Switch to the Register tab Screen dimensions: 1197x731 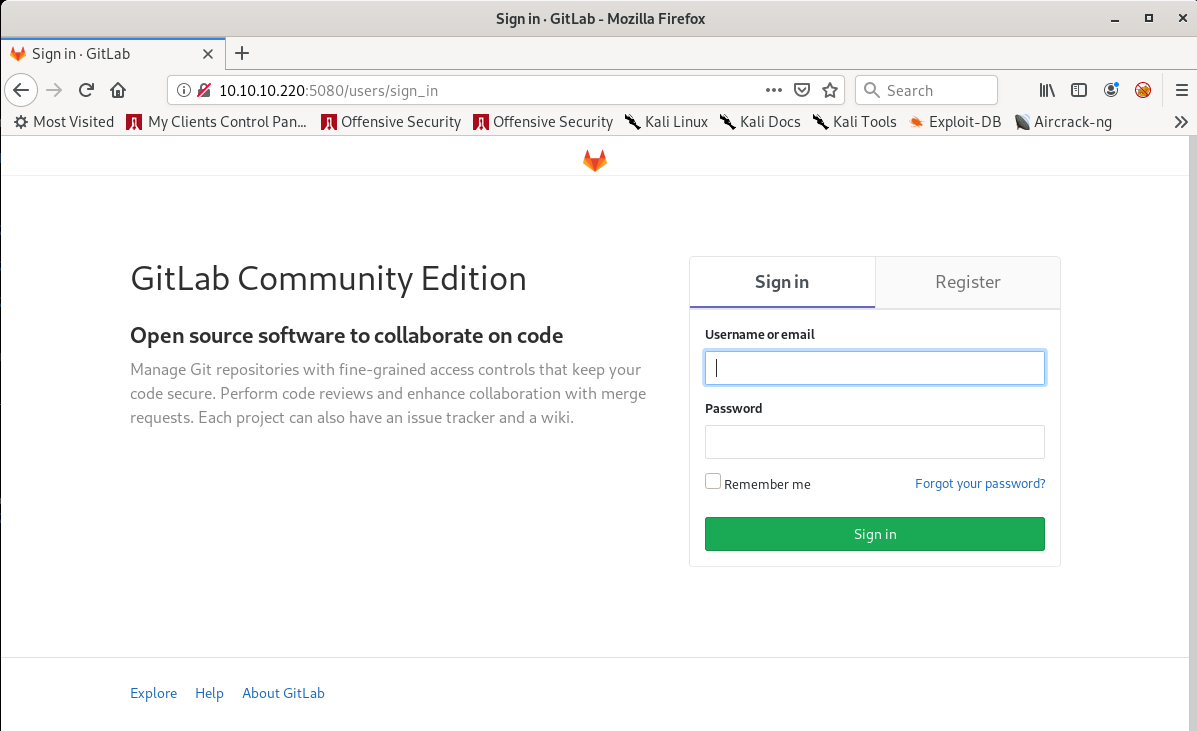[967, 282]
